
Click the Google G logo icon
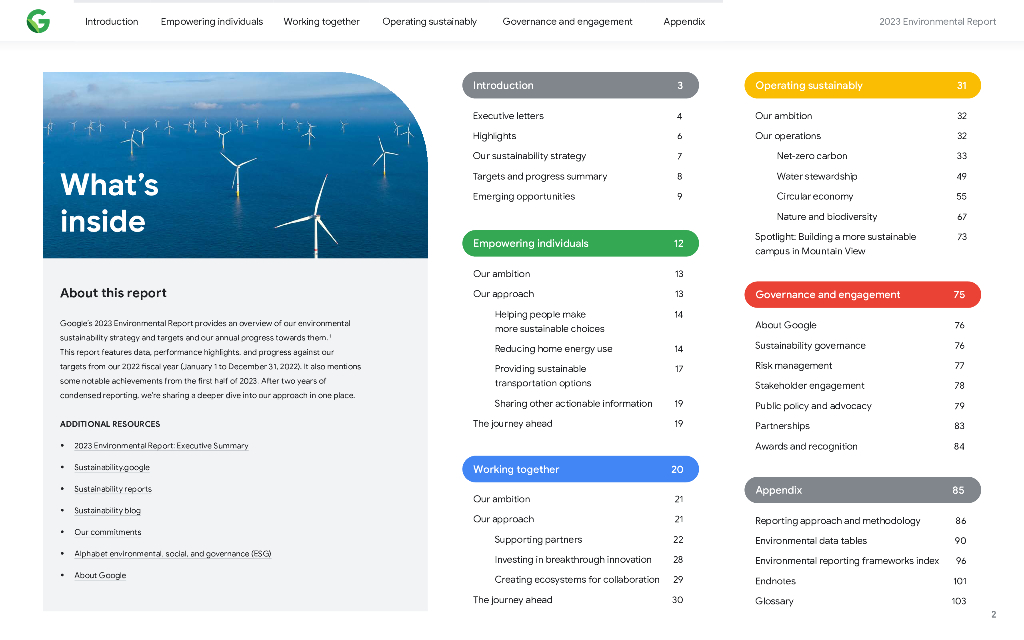click(x=38, y=21)
